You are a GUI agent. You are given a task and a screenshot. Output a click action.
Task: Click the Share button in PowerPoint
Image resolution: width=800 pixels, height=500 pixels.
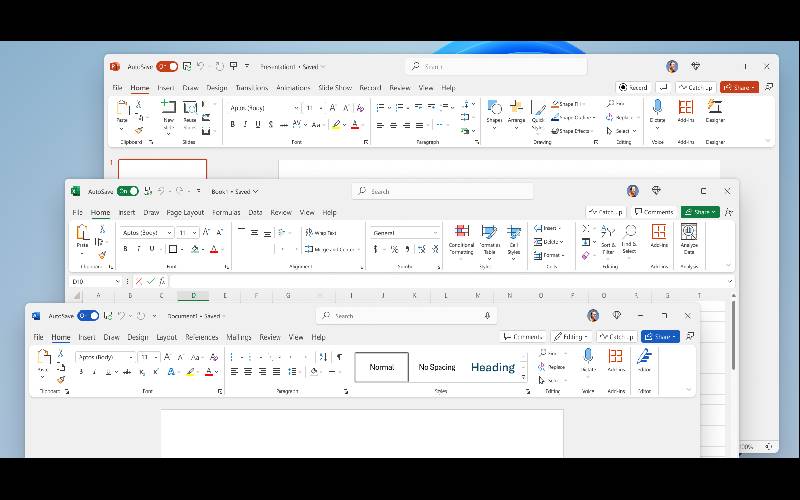coord(739,88)
